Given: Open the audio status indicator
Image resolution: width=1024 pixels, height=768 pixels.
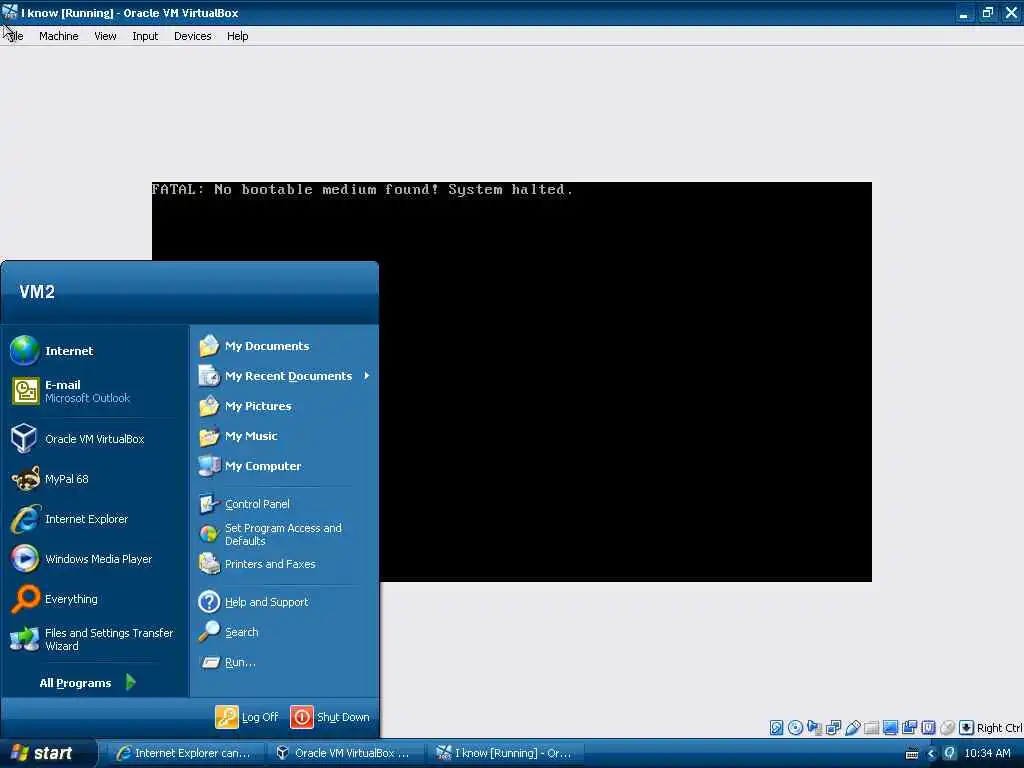Looking at the screenshot, I should 814,728.
